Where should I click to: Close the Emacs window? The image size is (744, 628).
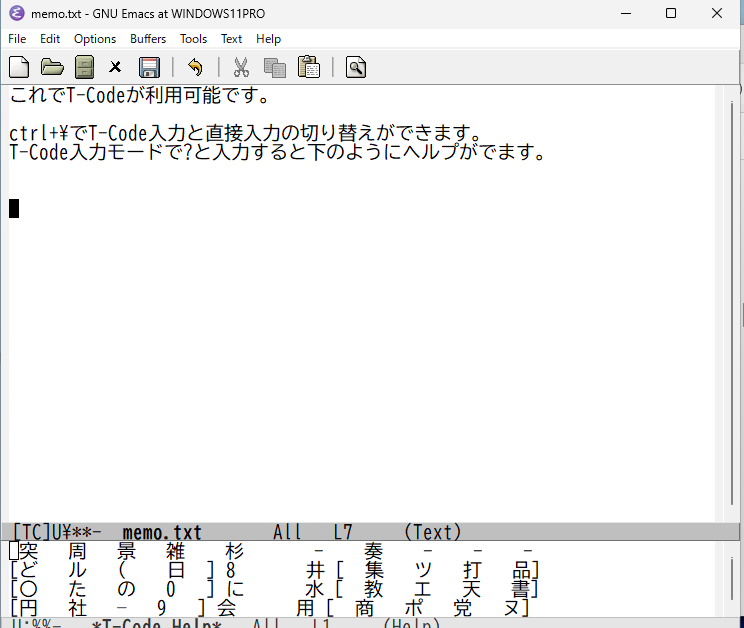717,13
